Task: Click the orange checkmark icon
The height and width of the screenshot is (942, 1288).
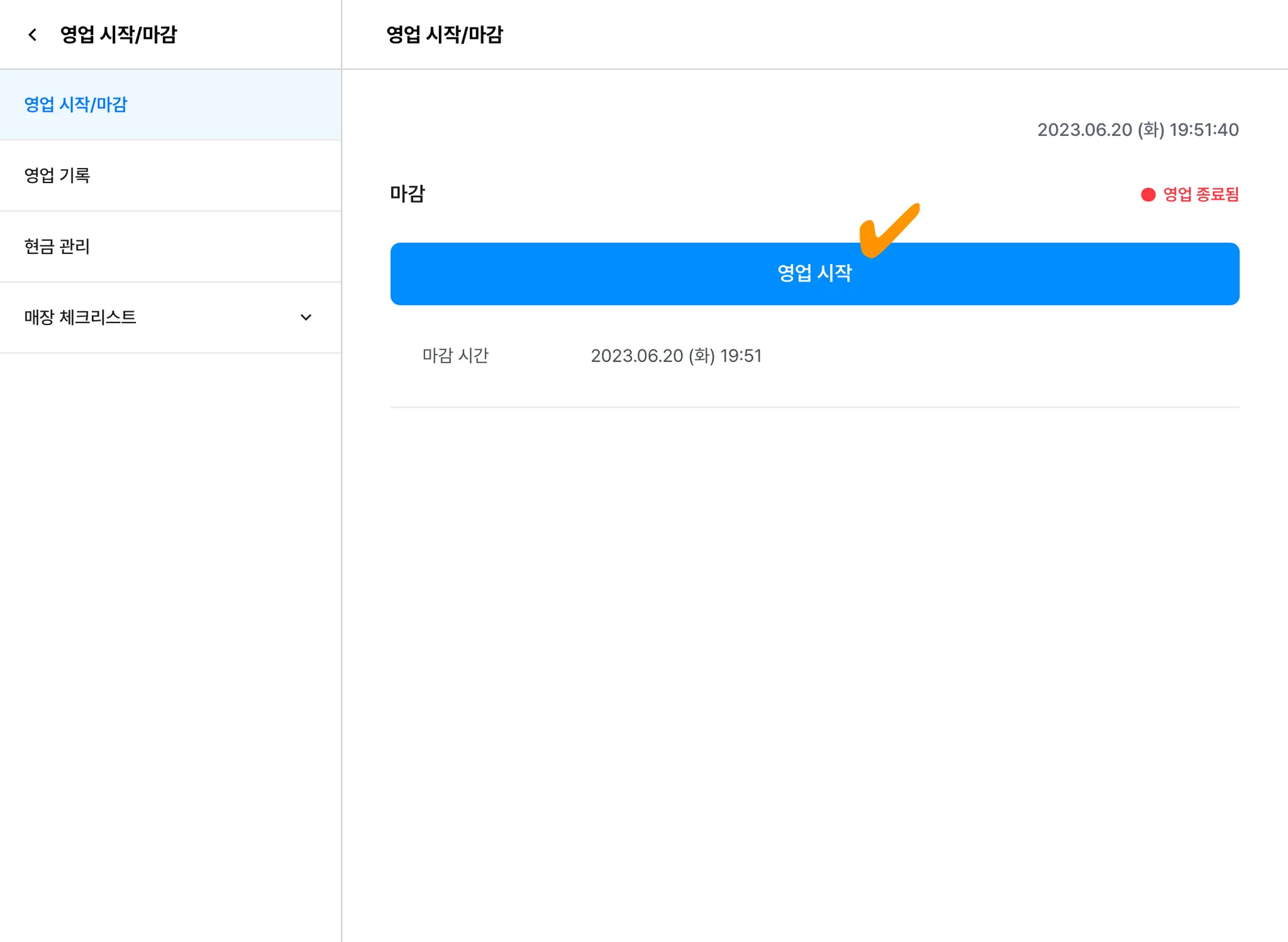Action: coord(887,230)
